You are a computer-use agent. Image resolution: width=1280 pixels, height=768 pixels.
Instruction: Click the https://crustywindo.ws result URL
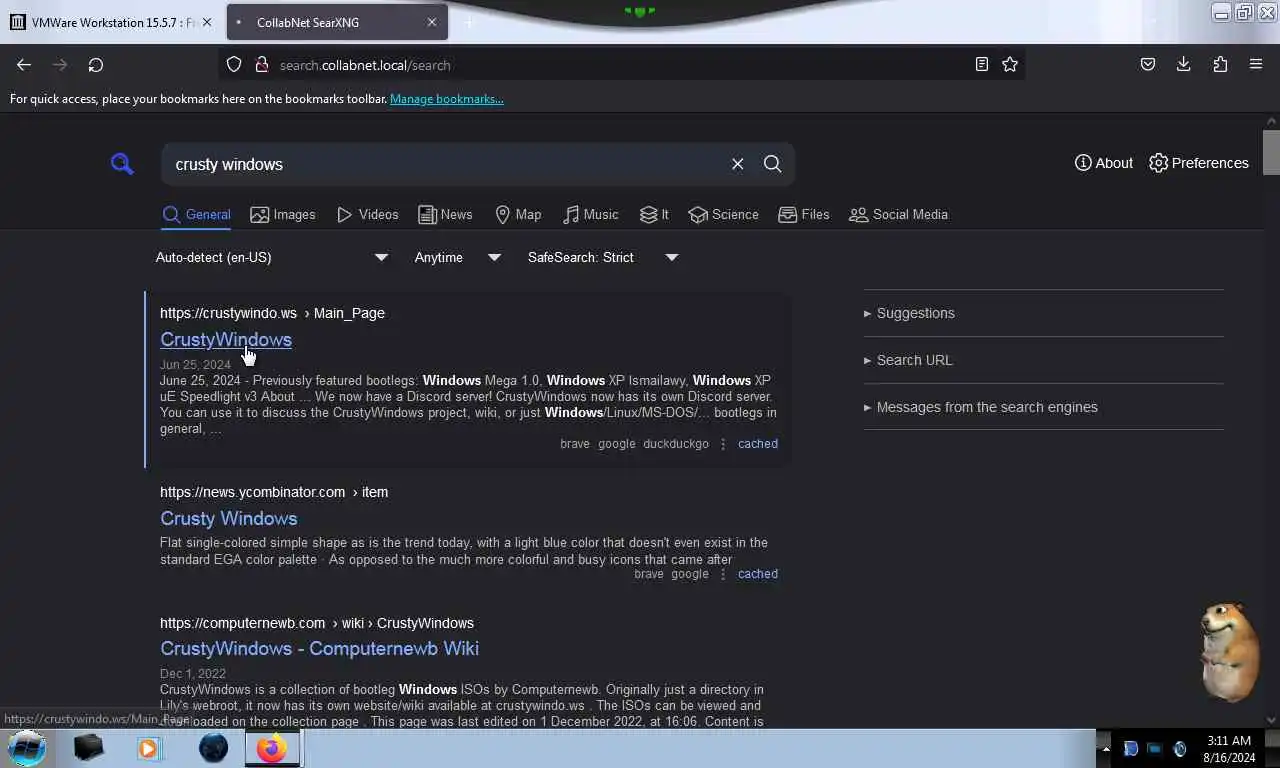[272, 313]
